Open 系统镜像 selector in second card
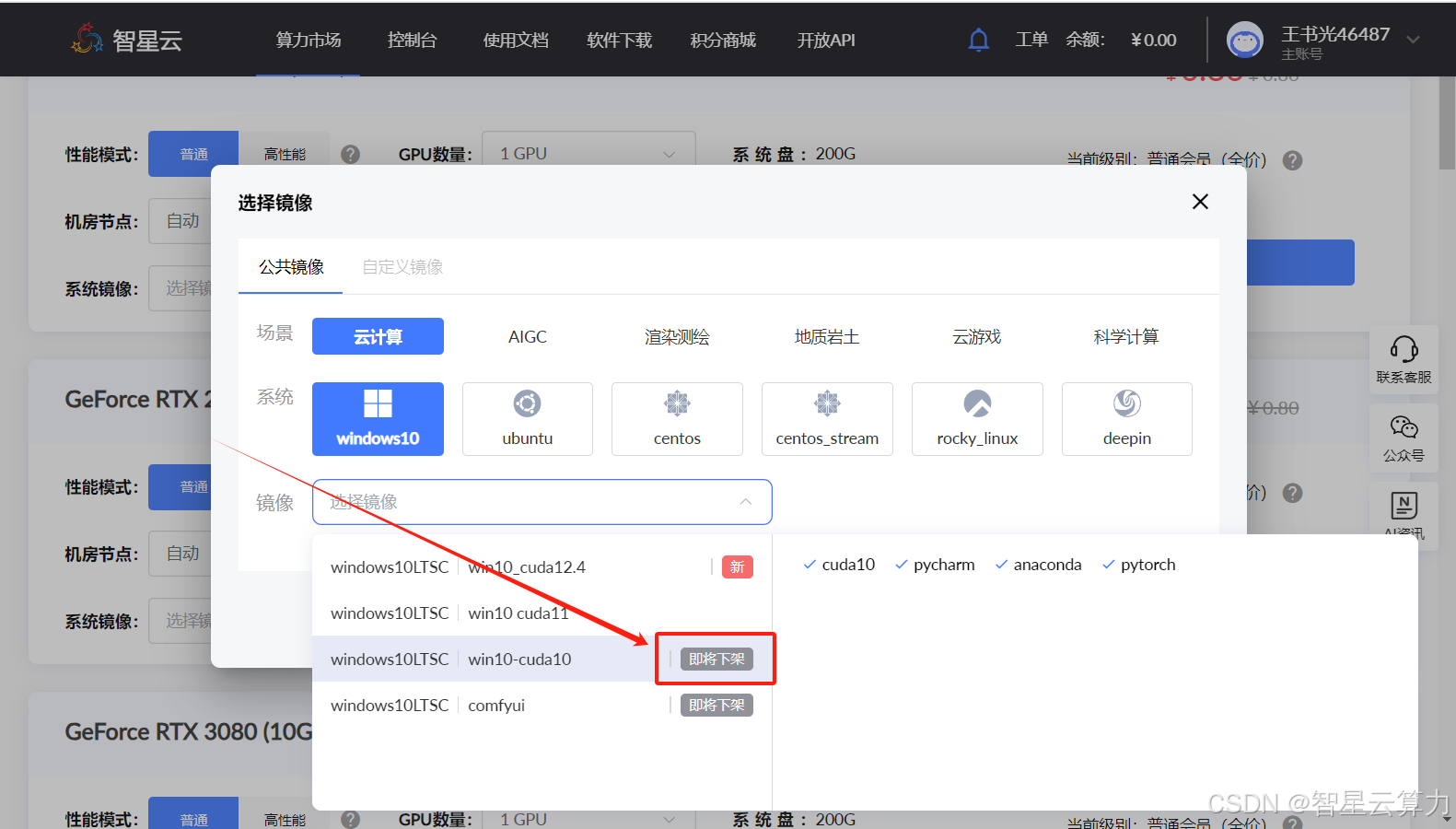Screen dimensions: 1456x829 click(x=181, y=621)
